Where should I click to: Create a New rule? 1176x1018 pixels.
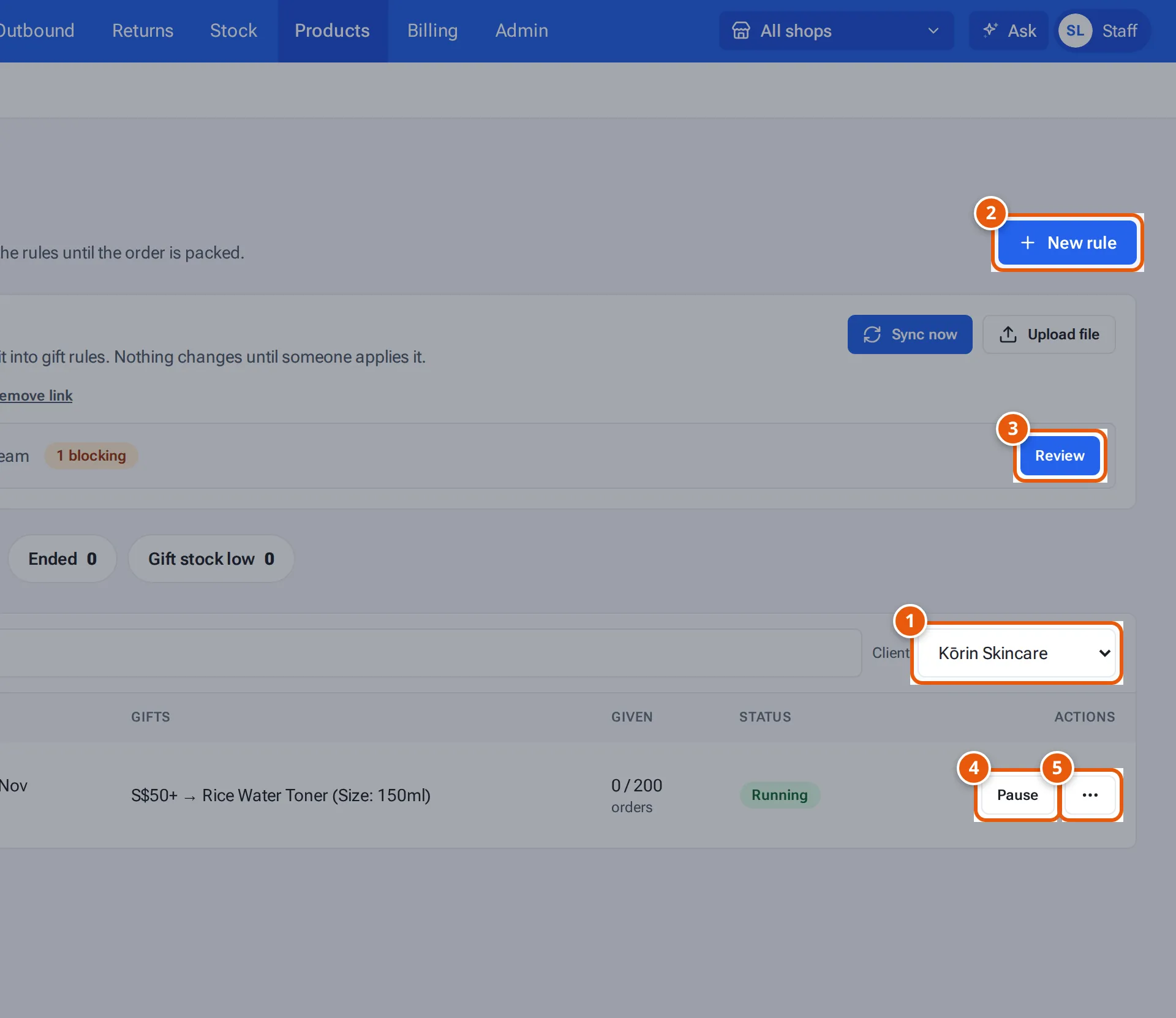pos(1068,243)
